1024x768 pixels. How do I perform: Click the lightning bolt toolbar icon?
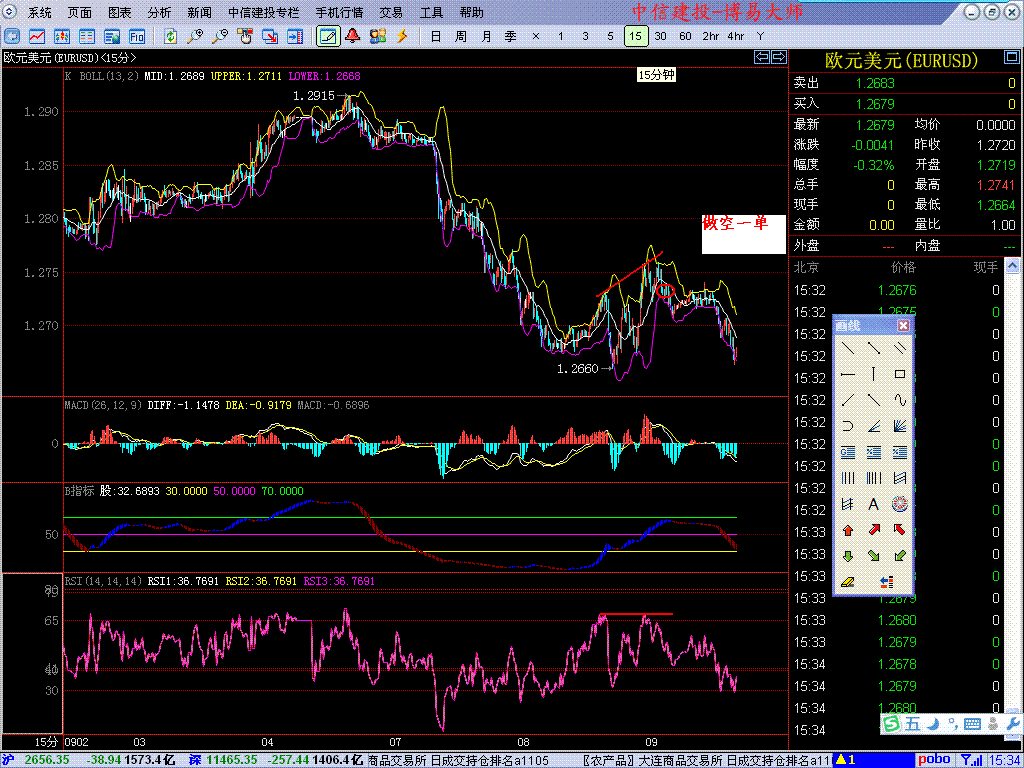pyautogui.click(x=402, y=36)
